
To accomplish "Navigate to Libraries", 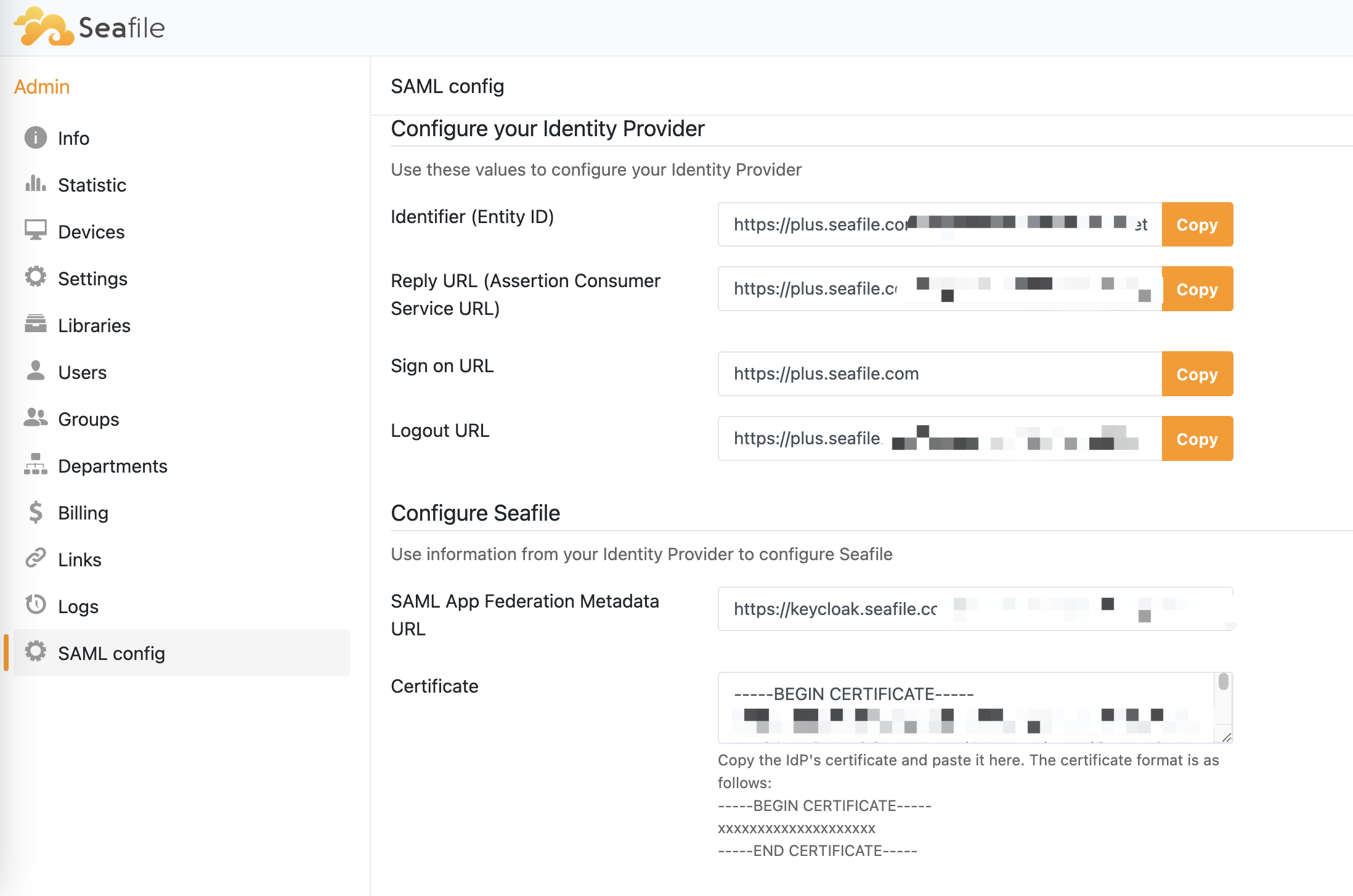I will (x=182, y=325).
